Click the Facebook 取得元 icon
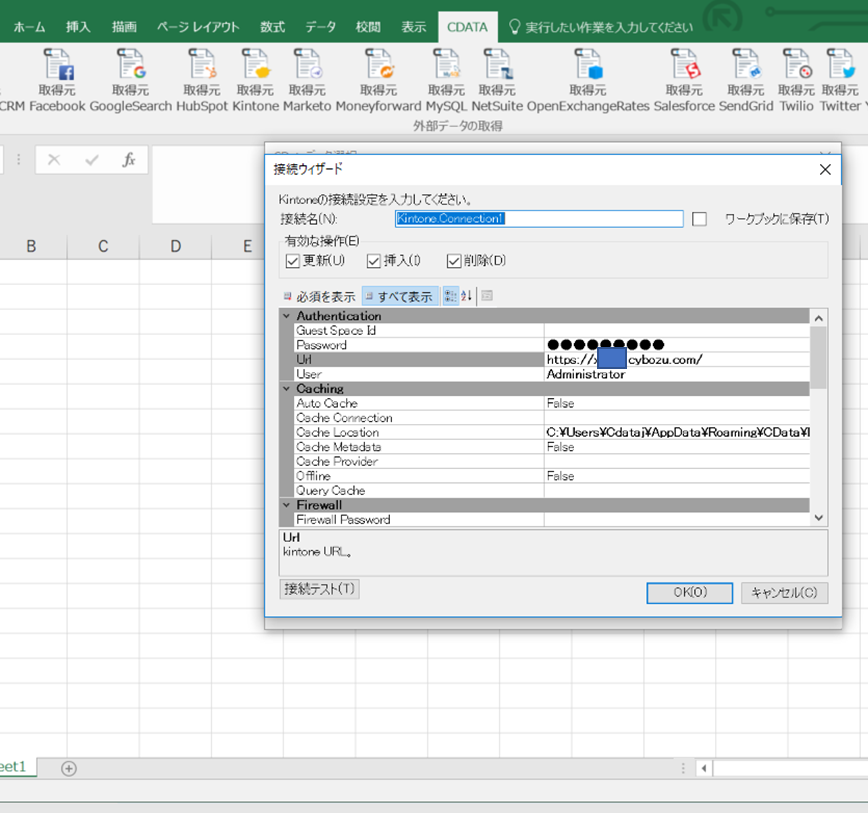This screenshot has width=868, height=813. click(x=57, y=70)
